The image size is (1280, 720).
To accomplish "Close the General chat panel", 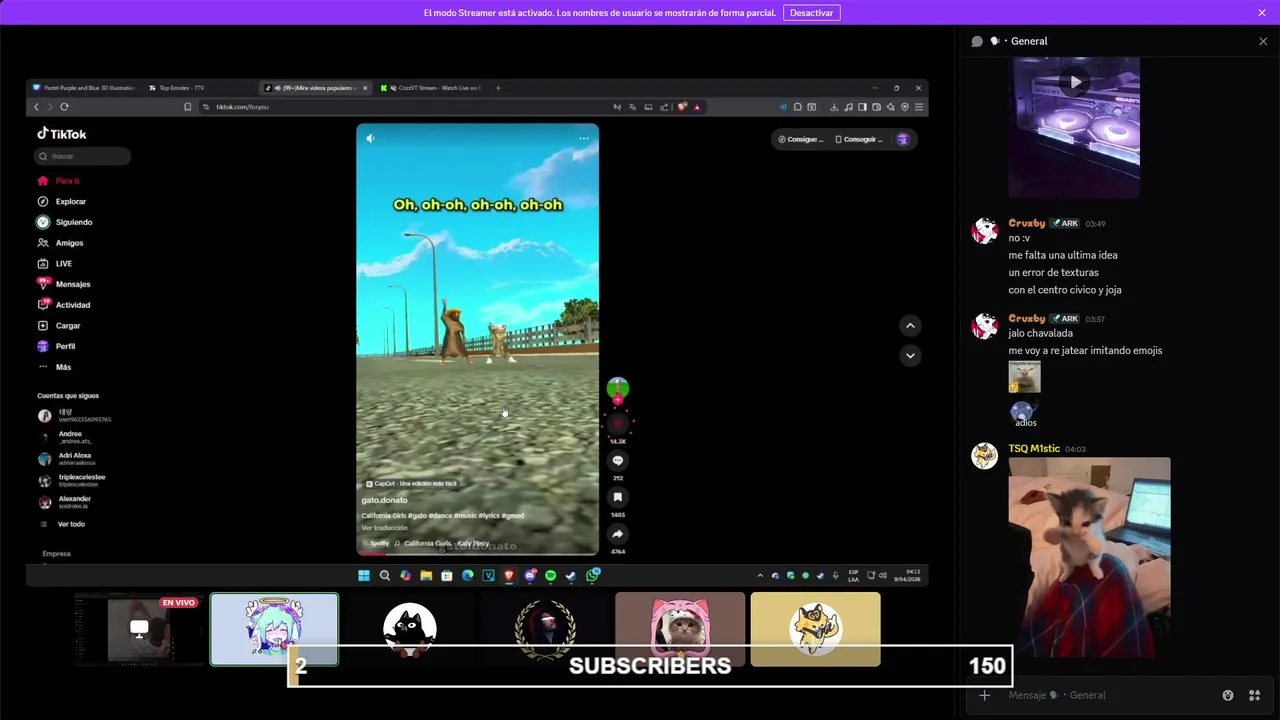I will 1263,41.
